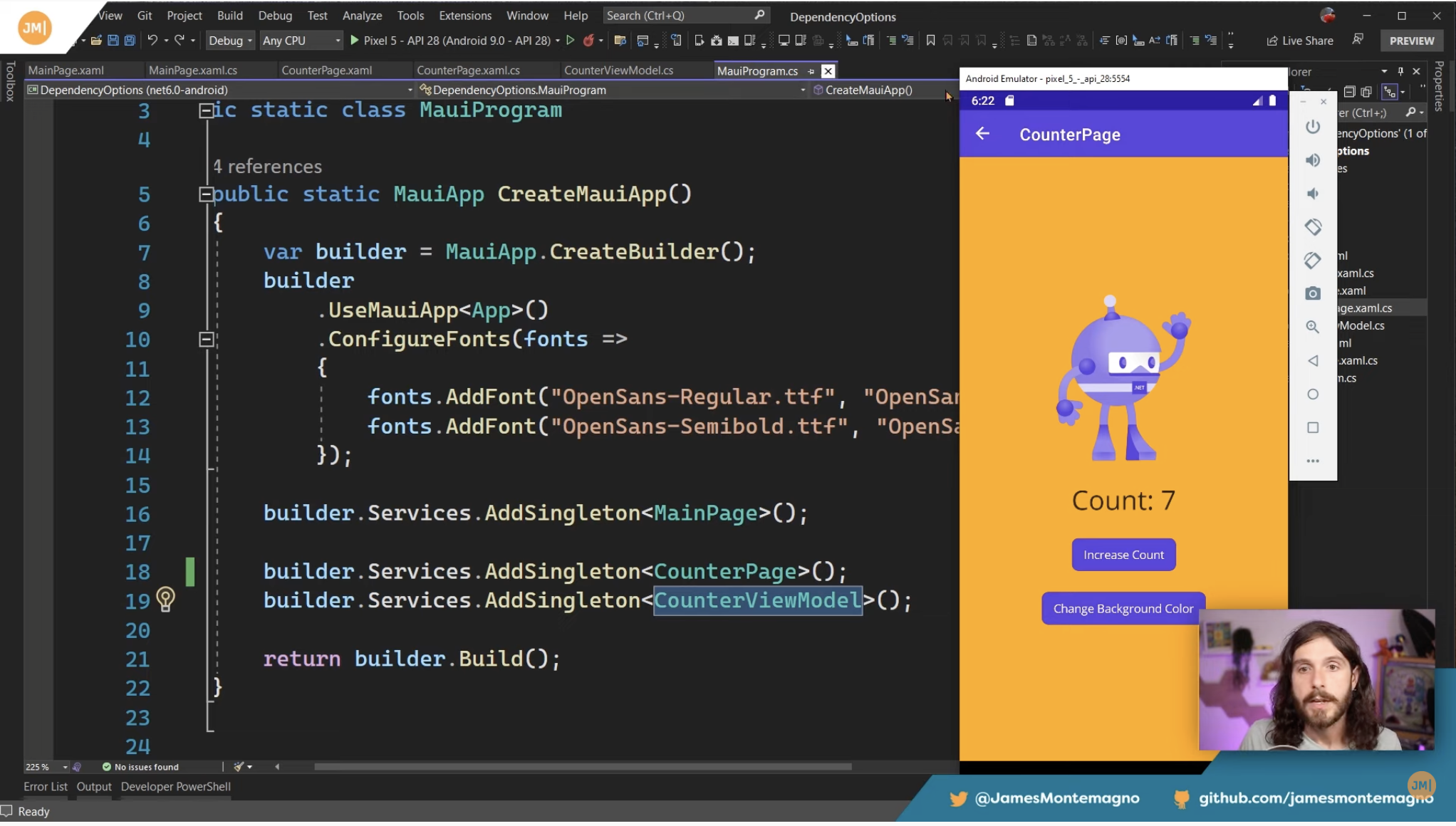1456x826 pixels.
Task: Collapse the CreateMauiApp method outline
Action: [x=206, y=194]
